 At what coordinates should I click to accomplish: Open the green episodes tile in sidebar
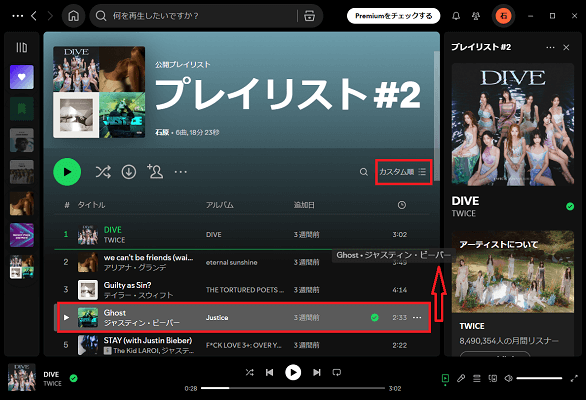click(x=22, y=108)
